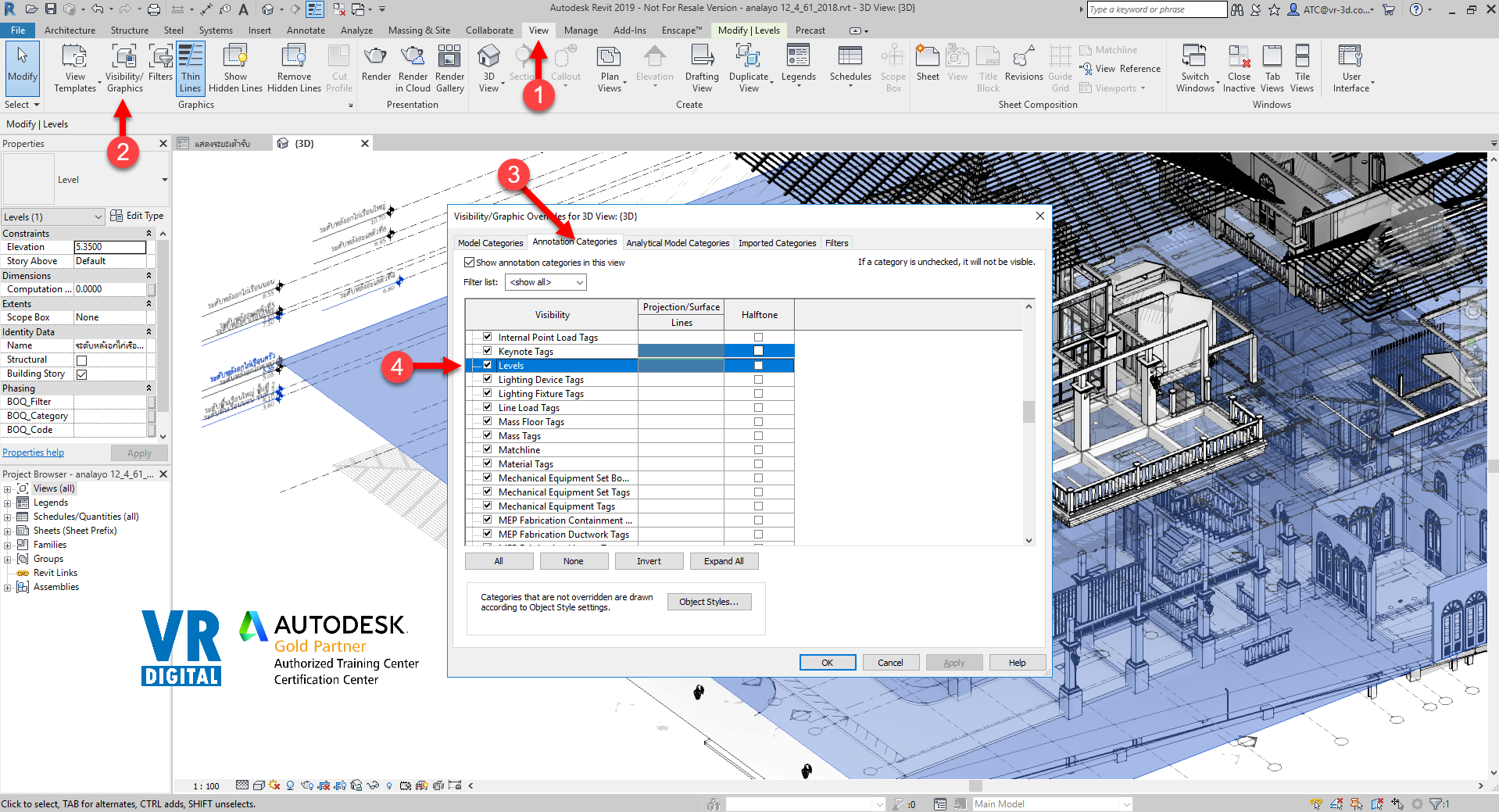The width and height of the screenshot is (1499, 812).
Task: Click Tile Views icon
Action: point(1302,68)
